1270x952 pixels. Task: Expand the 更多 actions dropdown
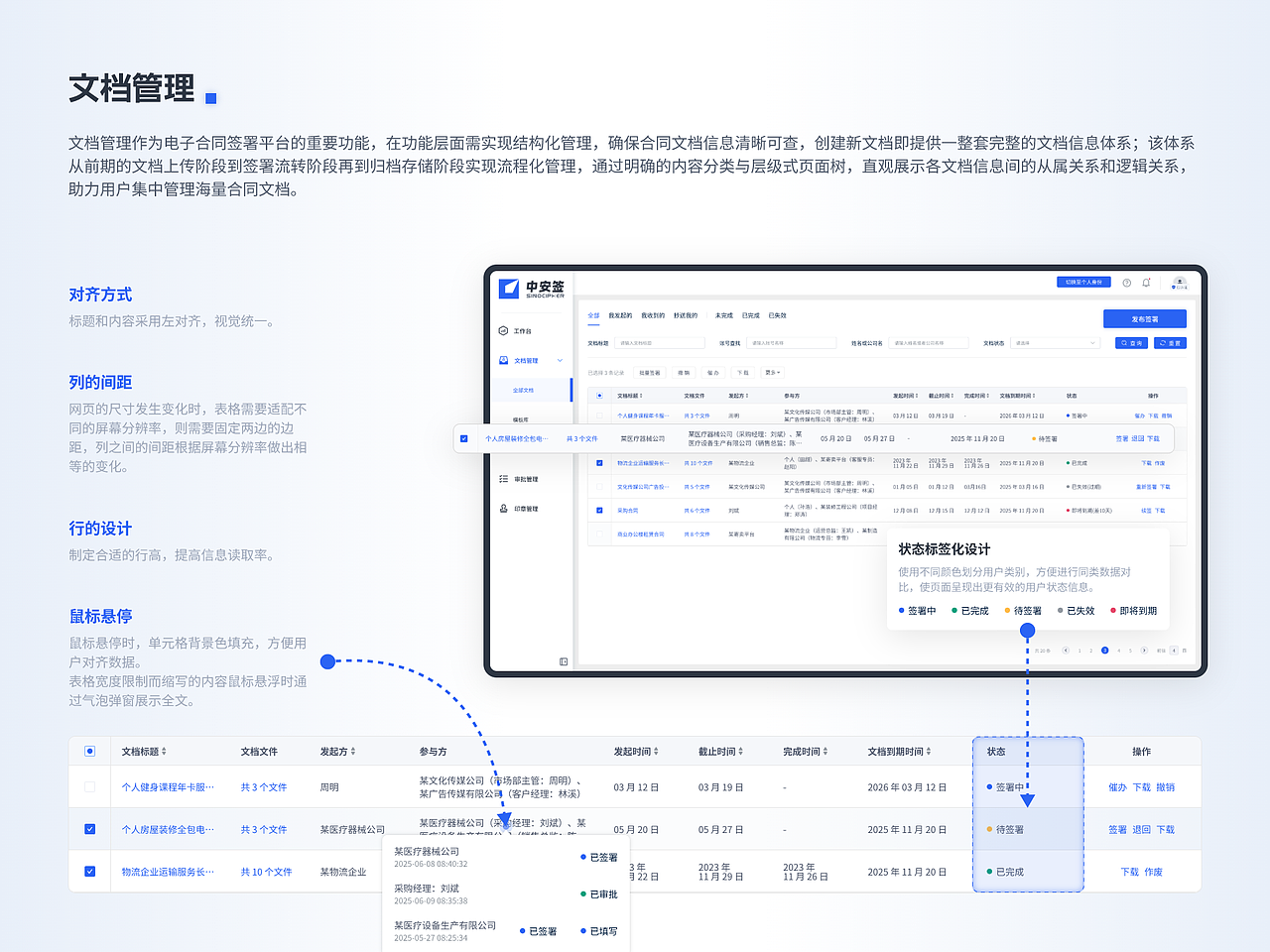click(775, 372)
